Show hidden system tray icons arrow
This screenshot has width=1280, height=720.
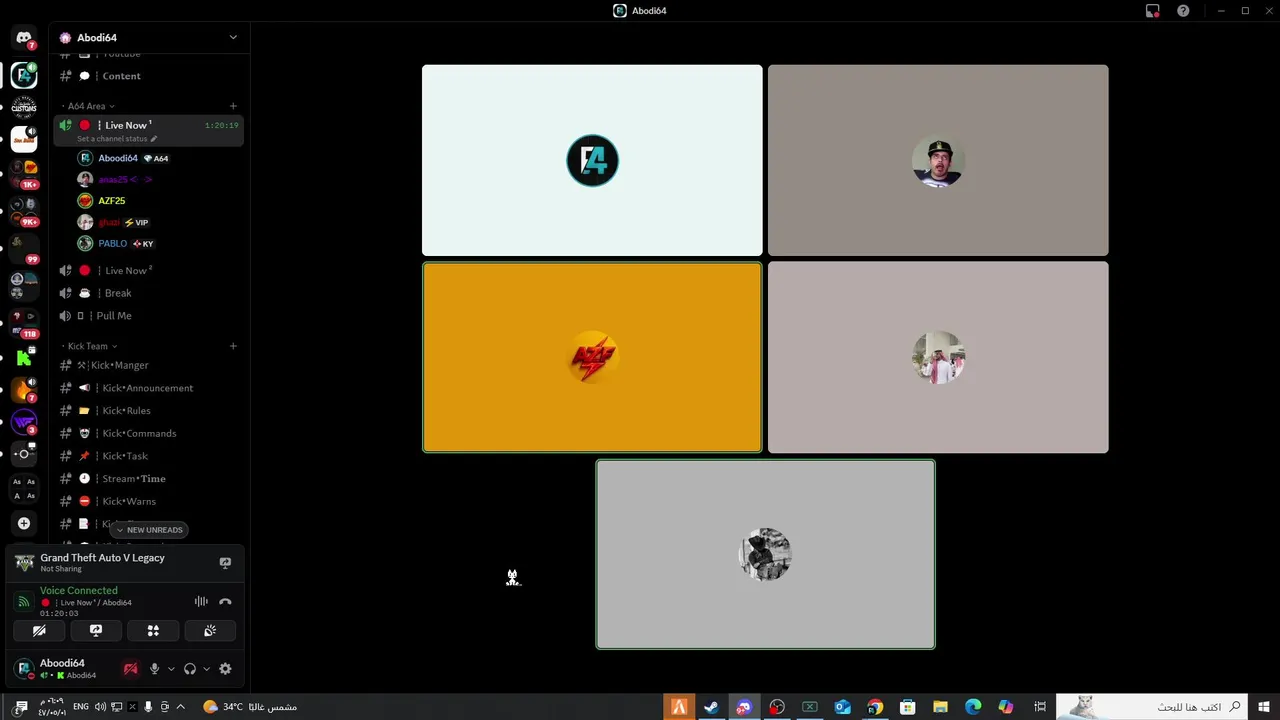click(180, 707)
